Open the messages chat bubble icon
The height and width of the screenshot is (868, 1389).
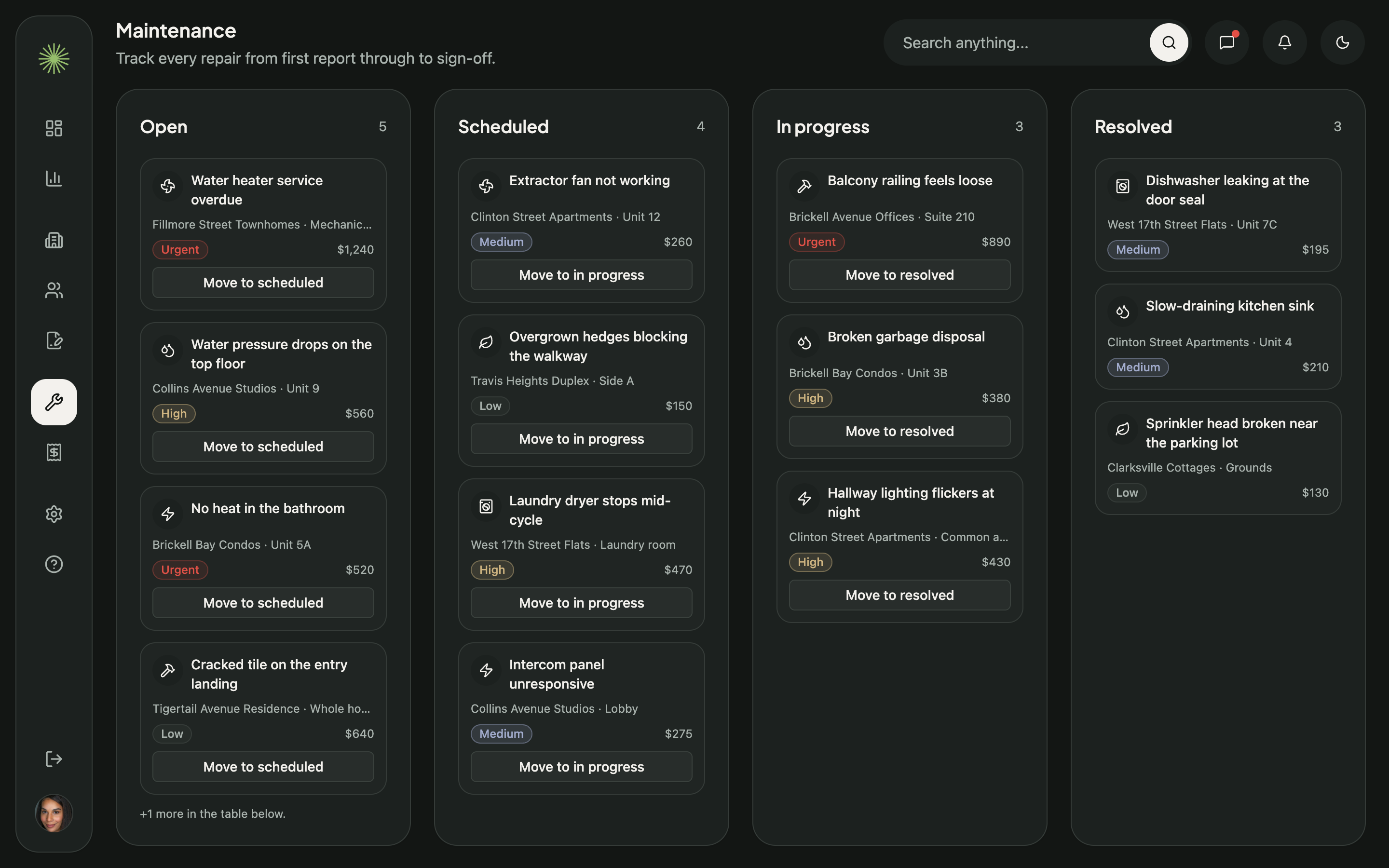pyautogui.click(x=1227, y=42)
